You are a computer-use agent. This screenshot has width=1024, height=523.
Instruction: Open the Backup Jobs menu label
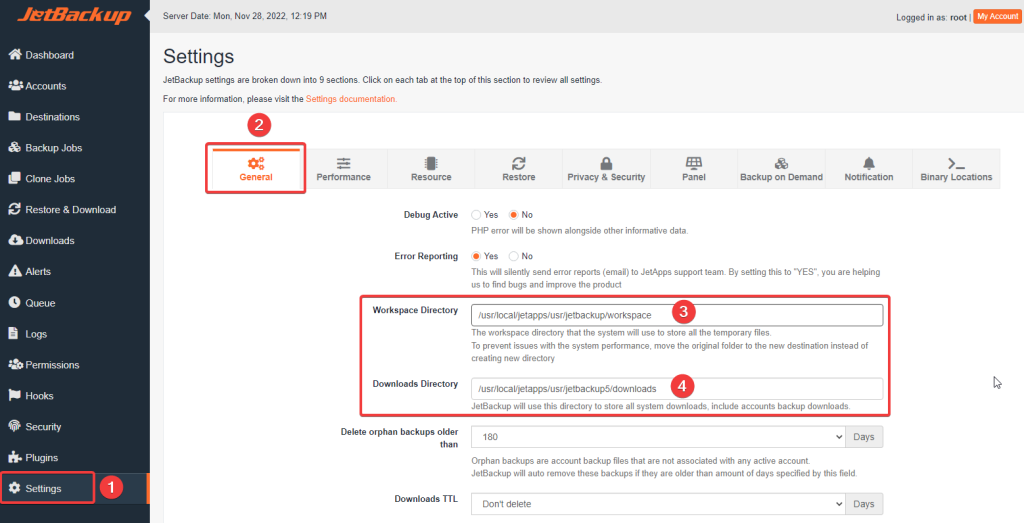54,148
